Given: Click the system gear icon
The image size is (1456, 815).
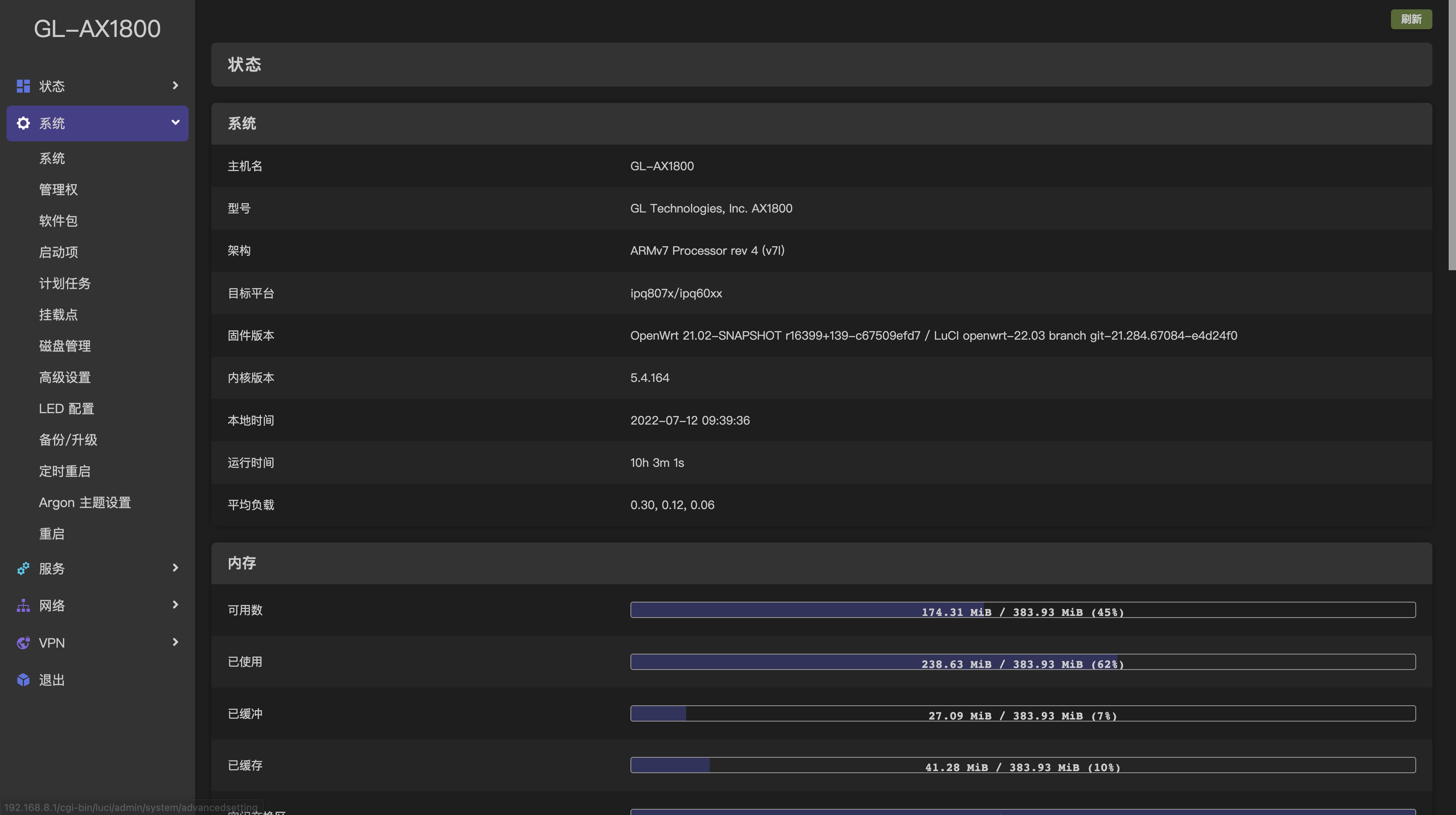Looking at the screenshot, I should [23, 123].
